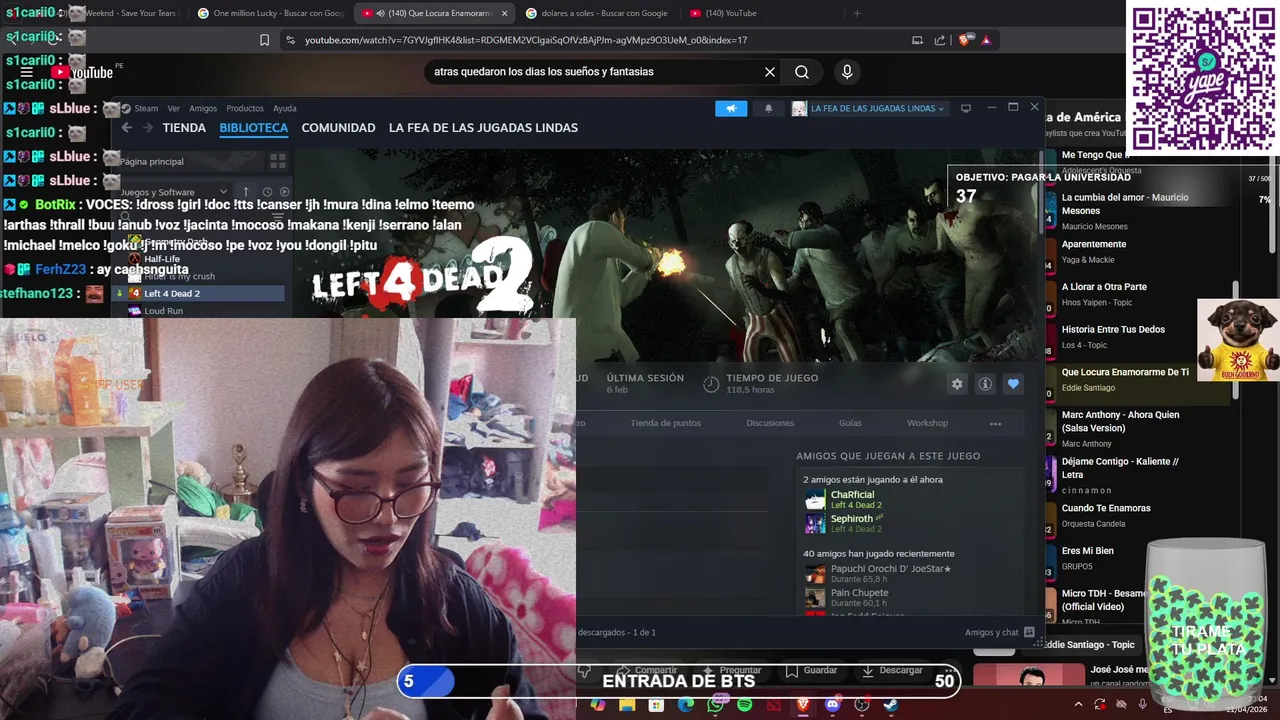Toggle ready-to-play filter in library
Viewport: 1280px width, 720px height.
(284, 192)
